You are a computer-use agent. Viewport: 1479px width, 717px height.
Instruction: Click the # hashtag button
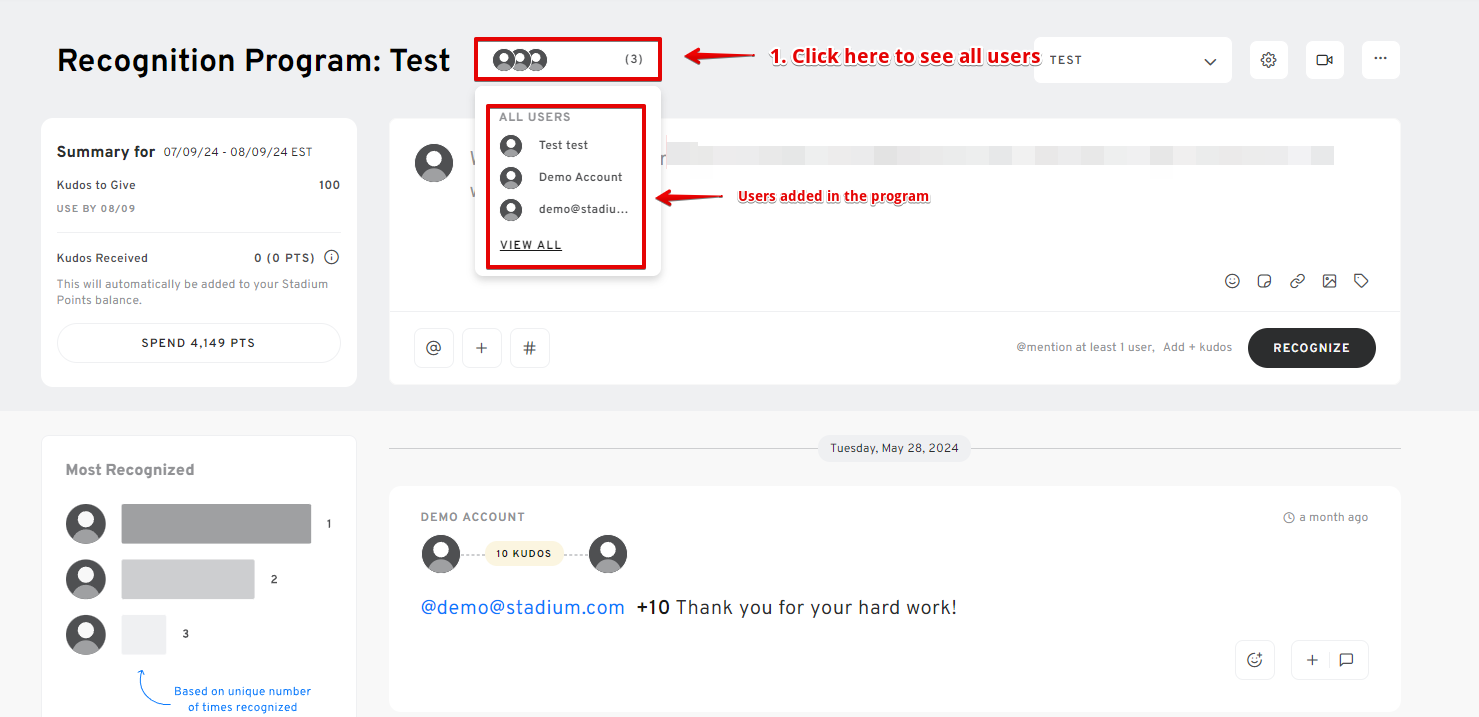(x=530, y=348)
